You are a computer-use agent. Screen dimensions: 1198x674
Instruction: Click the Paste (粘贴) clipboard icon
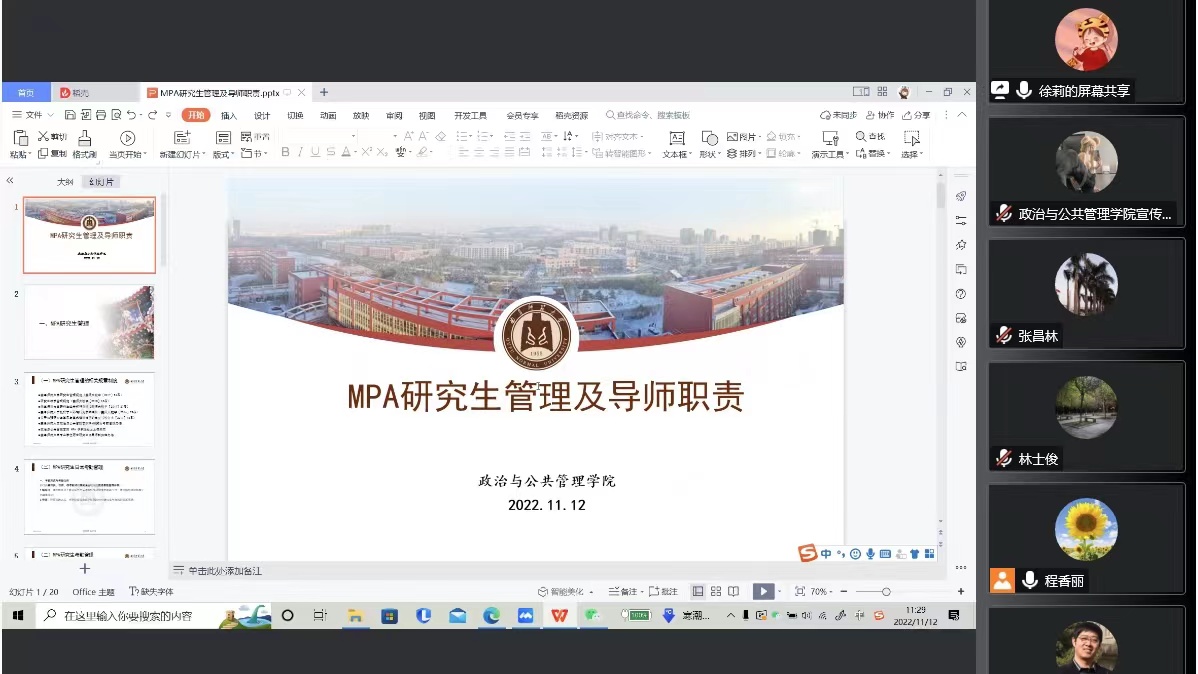click(20, 138)
